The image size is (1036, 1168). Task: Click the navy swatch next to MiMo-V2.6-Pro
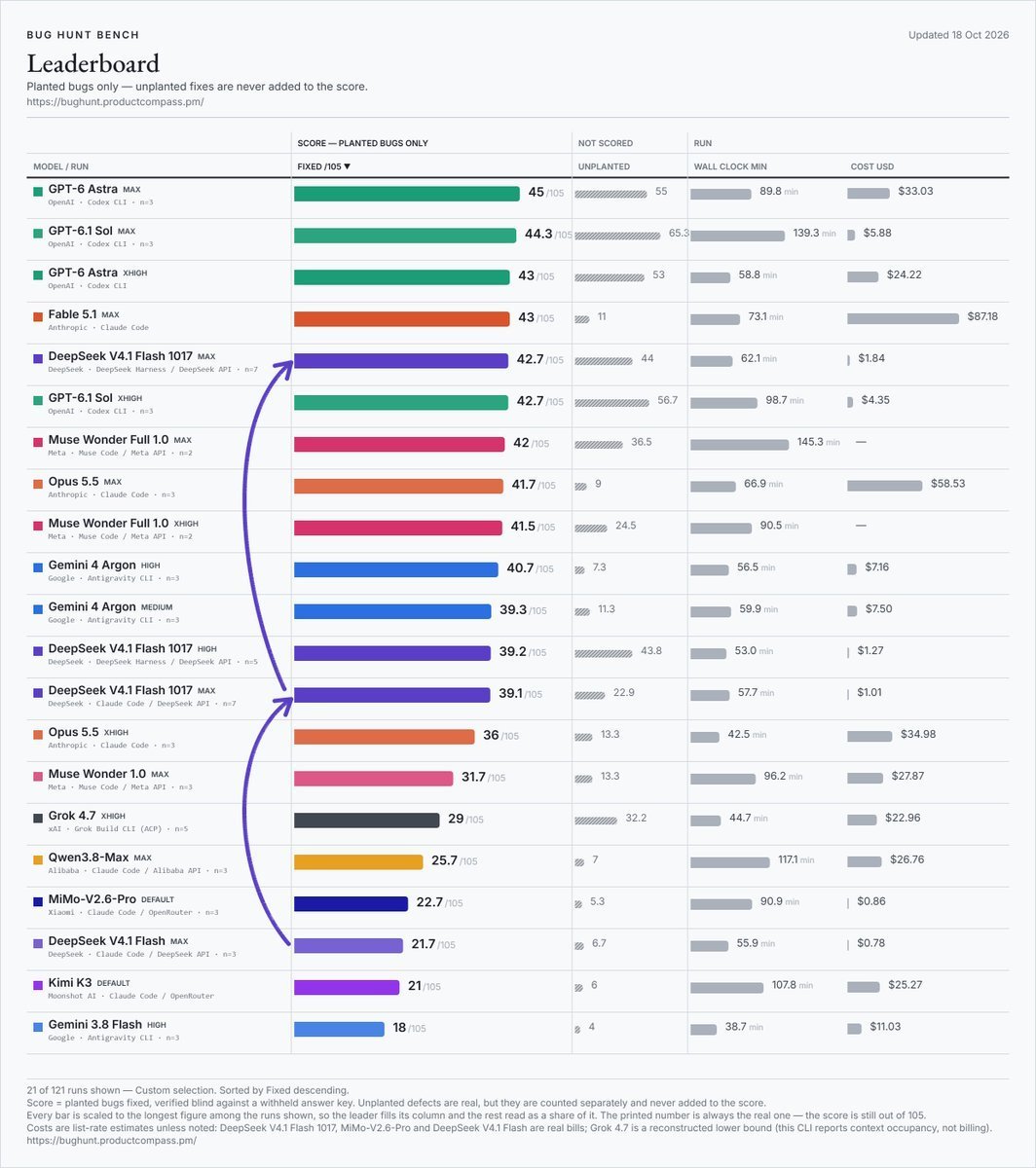click(38, 901)
